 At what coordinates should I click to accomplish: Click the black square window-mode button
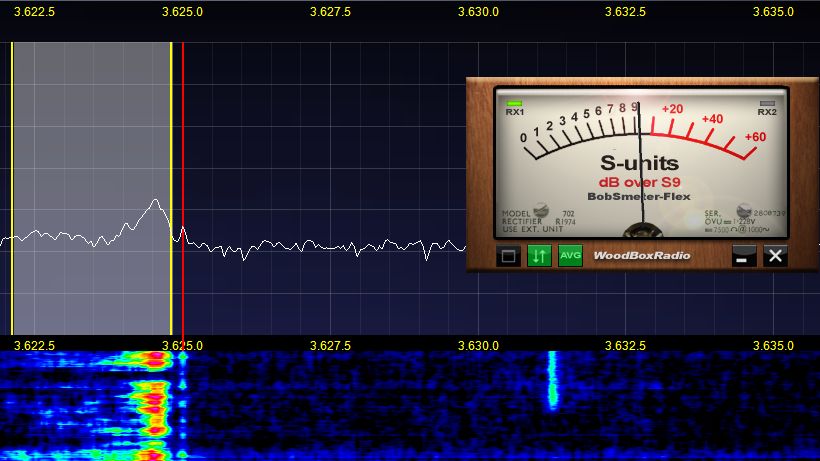509,255
